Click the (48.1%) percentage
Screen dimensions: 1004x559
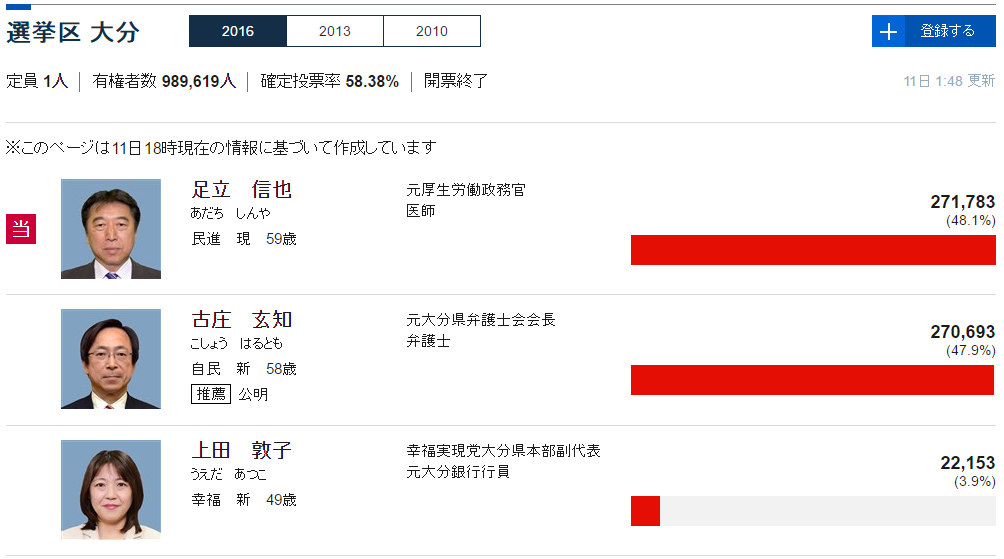click(x=971, y=220)
